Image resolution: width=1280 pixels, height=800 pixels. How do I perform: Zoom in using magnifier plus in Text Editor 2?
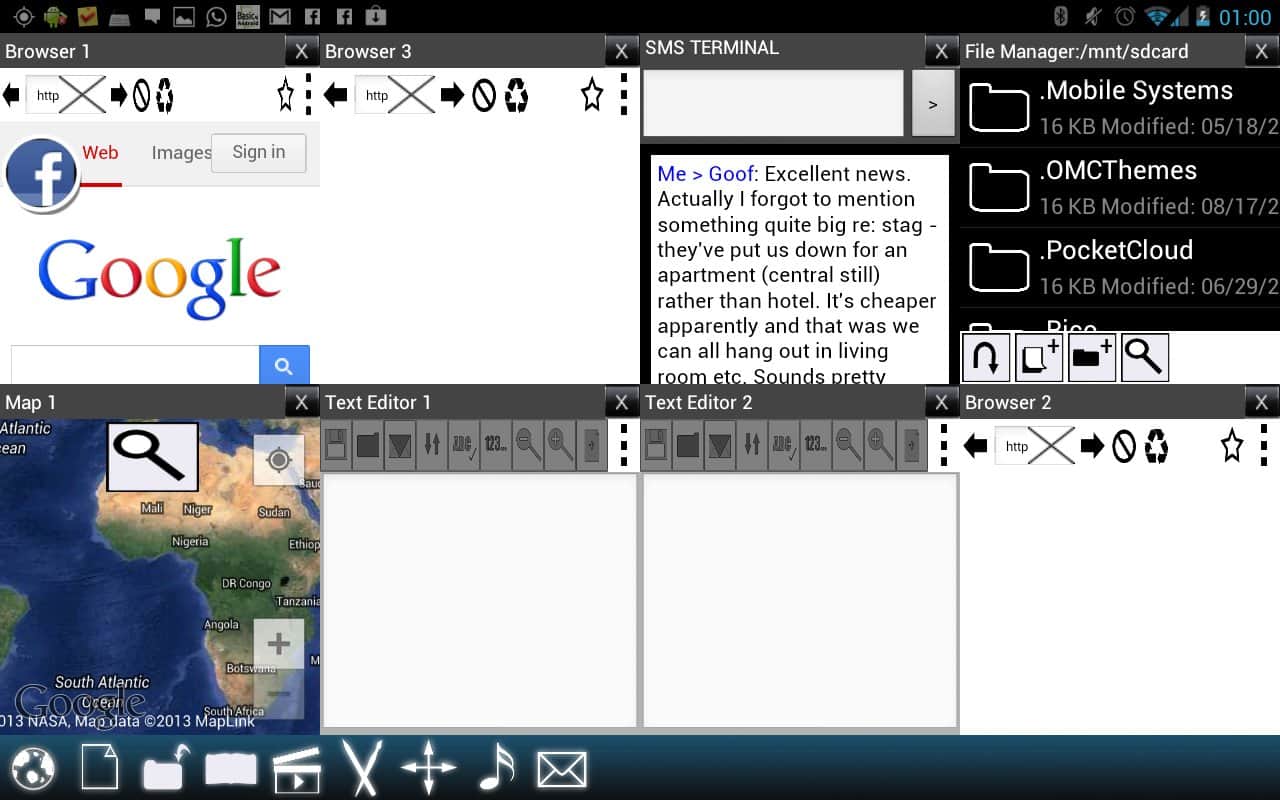[x=880, y=444]
